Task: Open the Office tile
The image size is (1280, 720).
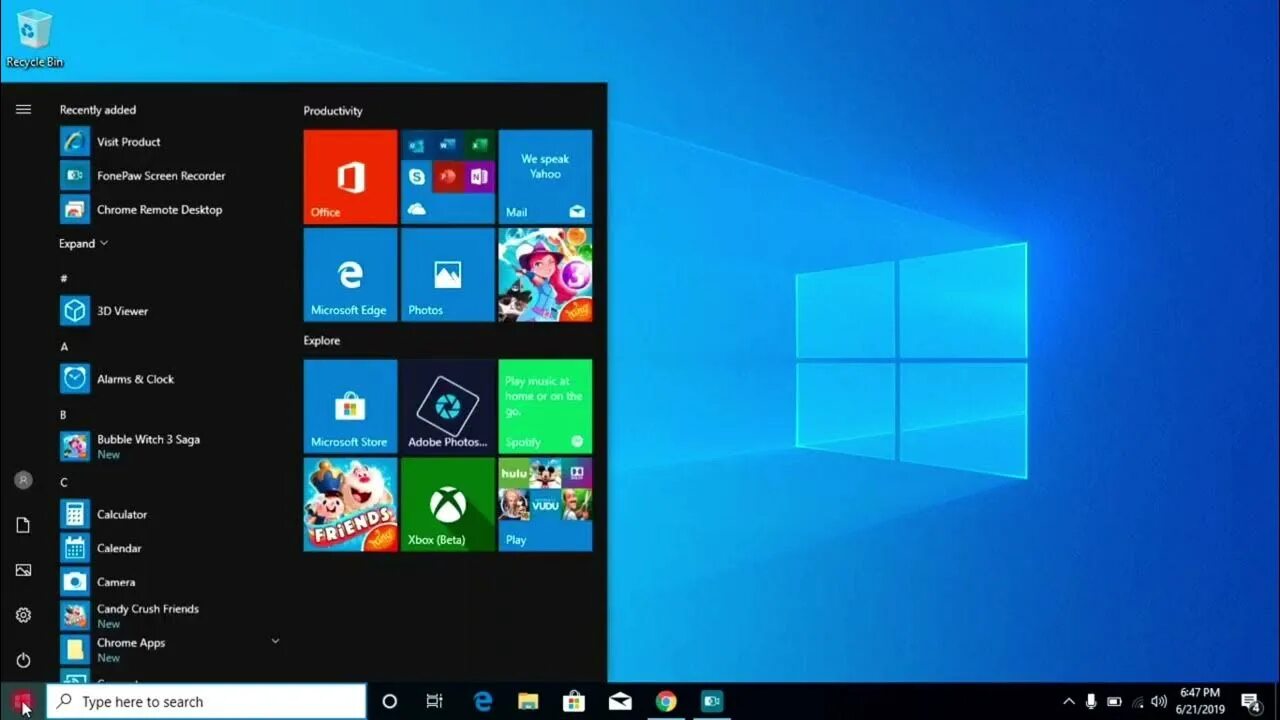Action: (350, 176)
